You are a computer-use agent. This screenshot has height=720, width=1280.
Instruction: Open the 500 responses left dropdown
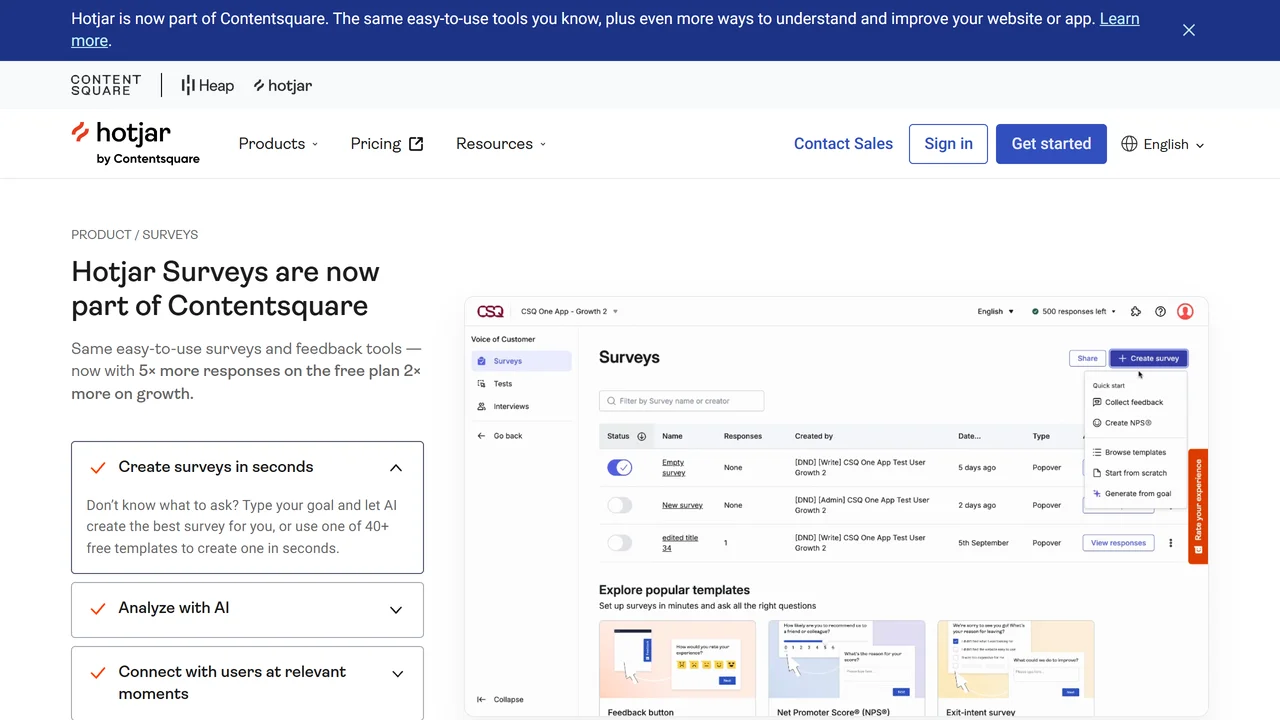[1074, 311]
